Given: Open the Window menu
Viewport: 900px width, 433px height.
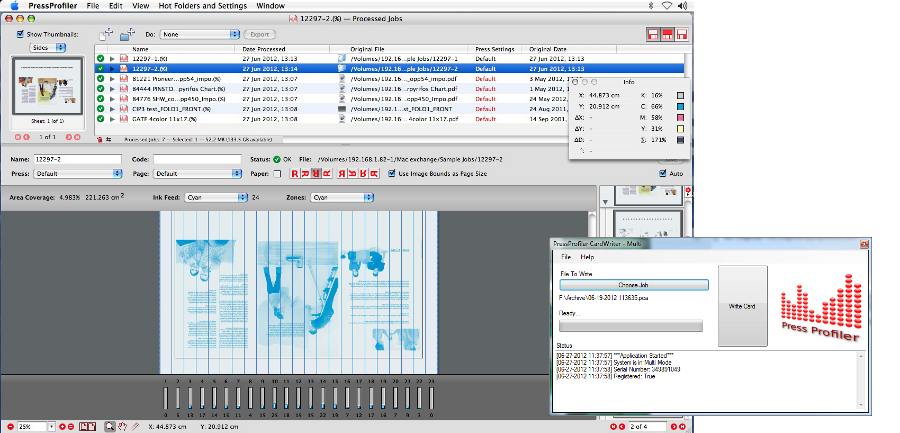Looking at the screenshot, I should (x=270, y=6).
